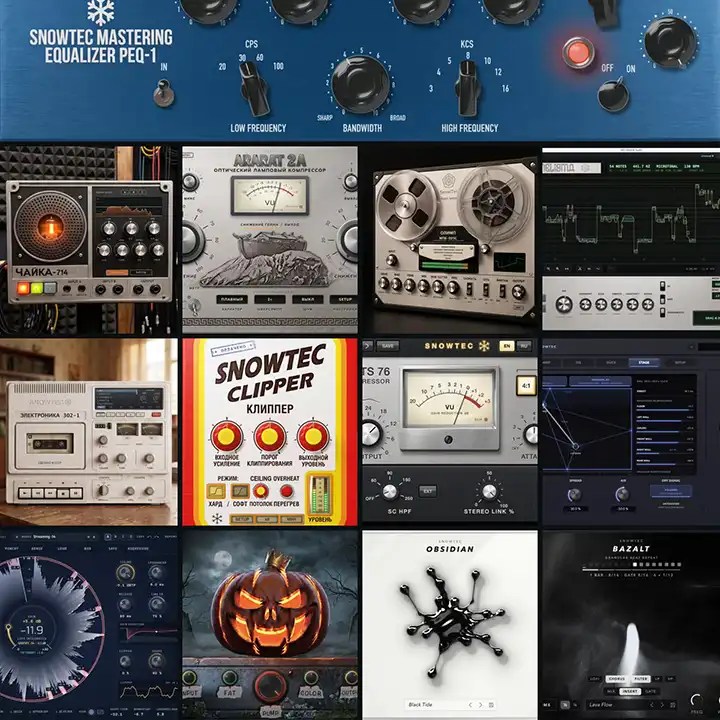Screen dimensions: 720x720
Task: Enable the Chorus effect in Bazalt
Action: click(617, 679)
